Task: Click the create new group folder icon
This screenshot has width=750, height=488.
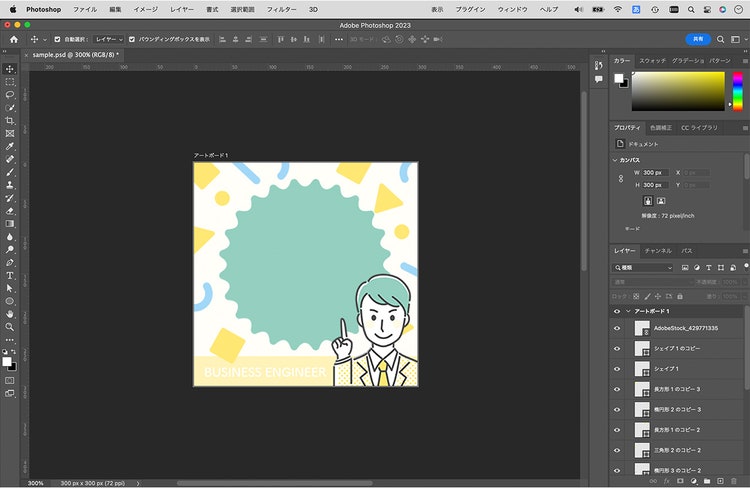Action: click(707, 481)
